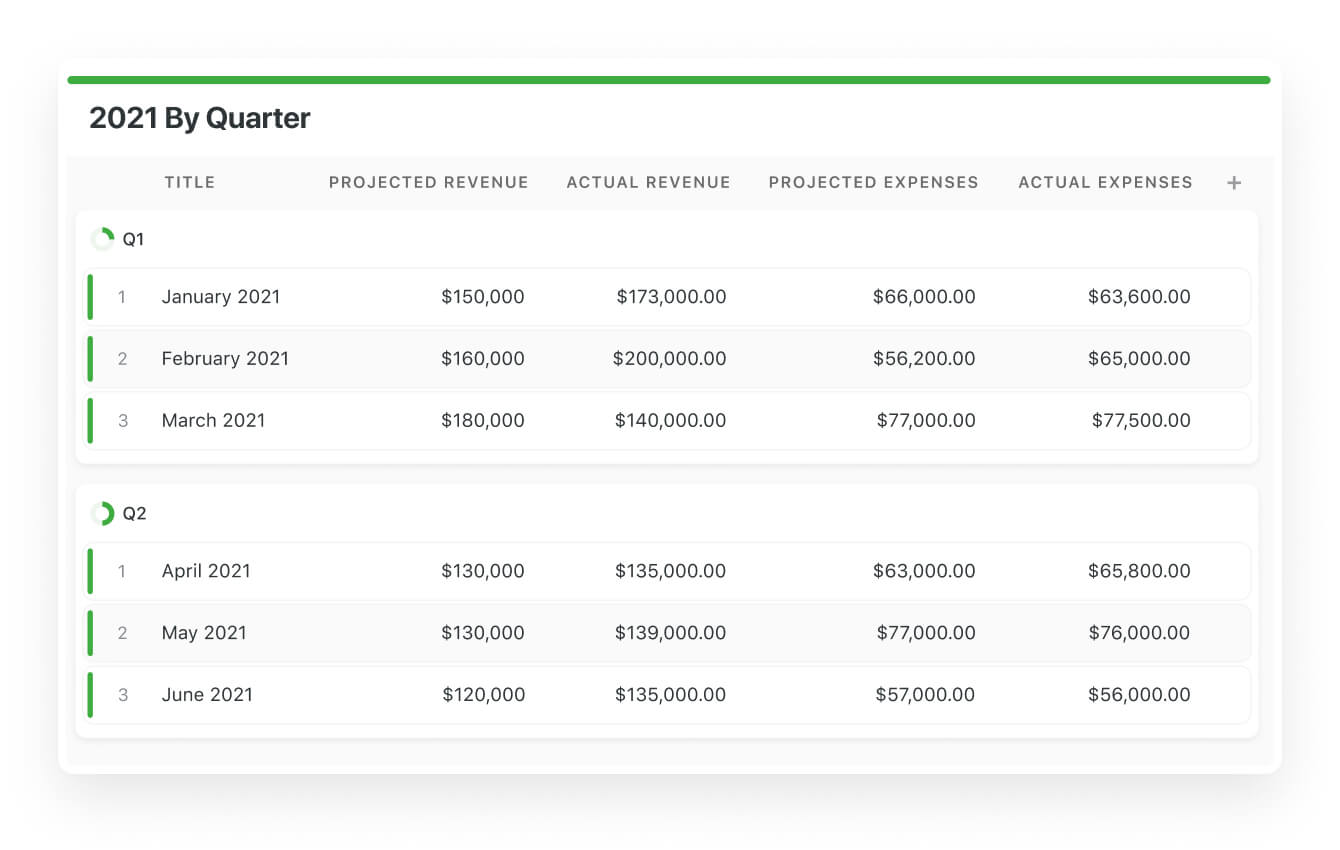Collapse the Q1 group header
The height and width of the screenshot is (850, 1340).
click(134, 240)
